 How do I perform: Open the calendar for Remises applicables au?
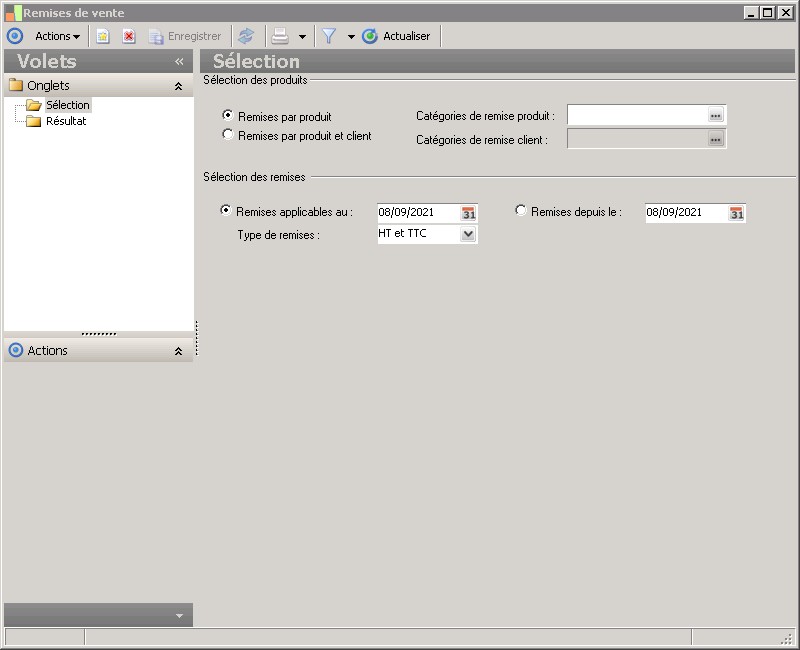pyautogui.click(x=468, y=213)
